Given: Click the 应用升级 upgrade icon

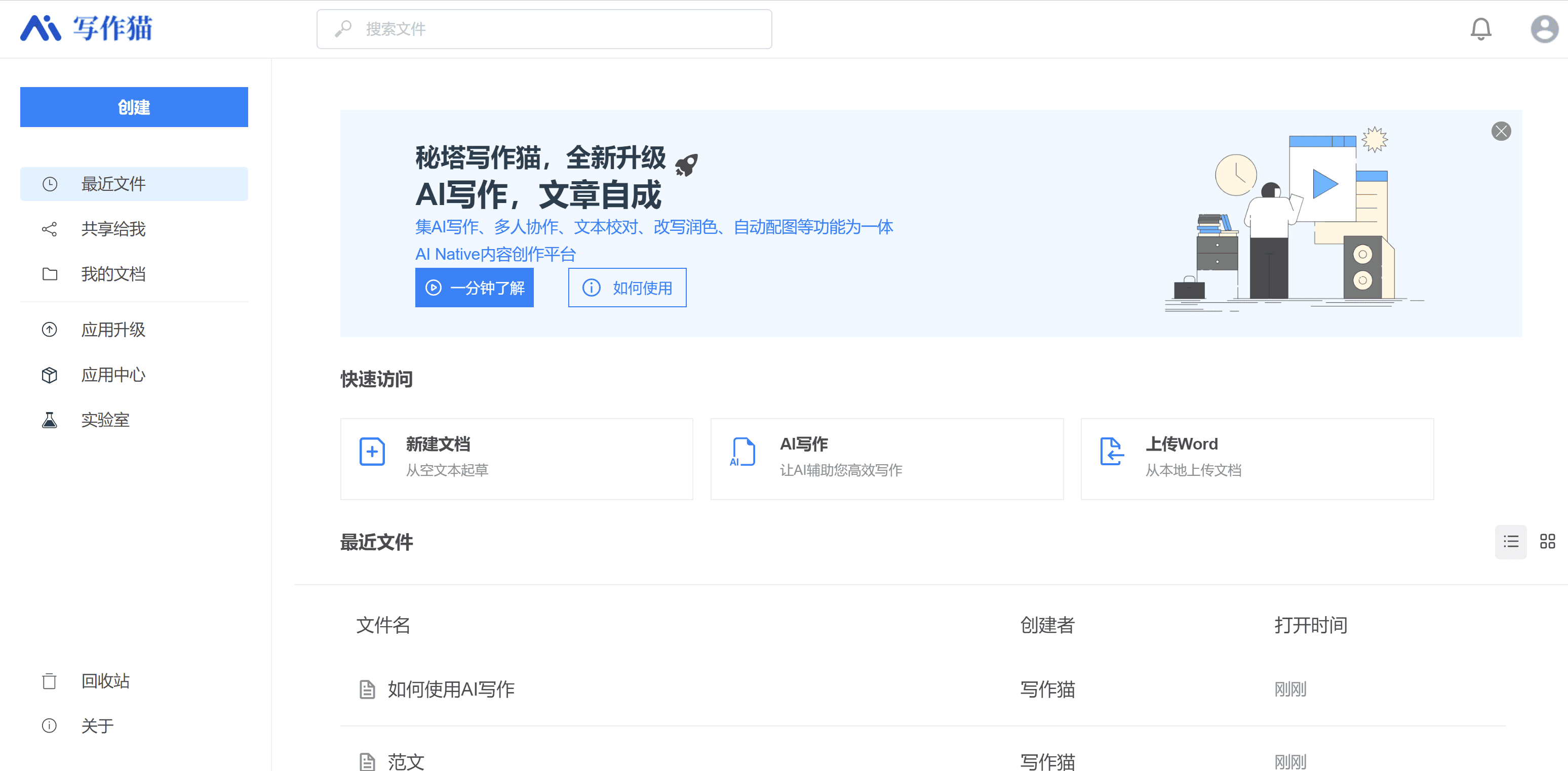Looking at the screenshot, I should click(x=49, y=329).
